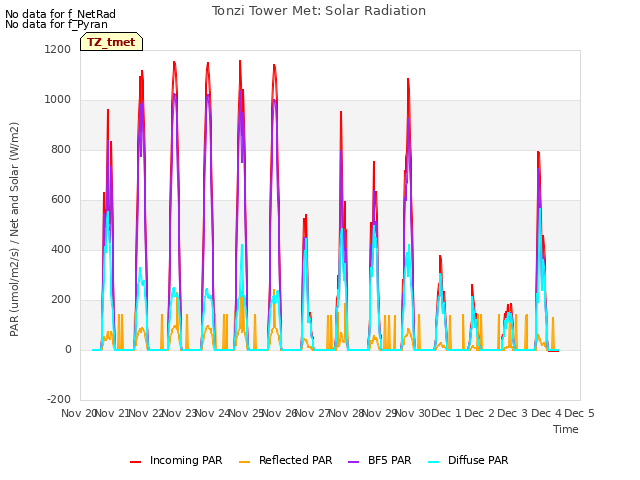This screenshot has width=640, height=480.
Task: Click the cyan Diffuse PAR legend swatch
Action: point(434,462)
